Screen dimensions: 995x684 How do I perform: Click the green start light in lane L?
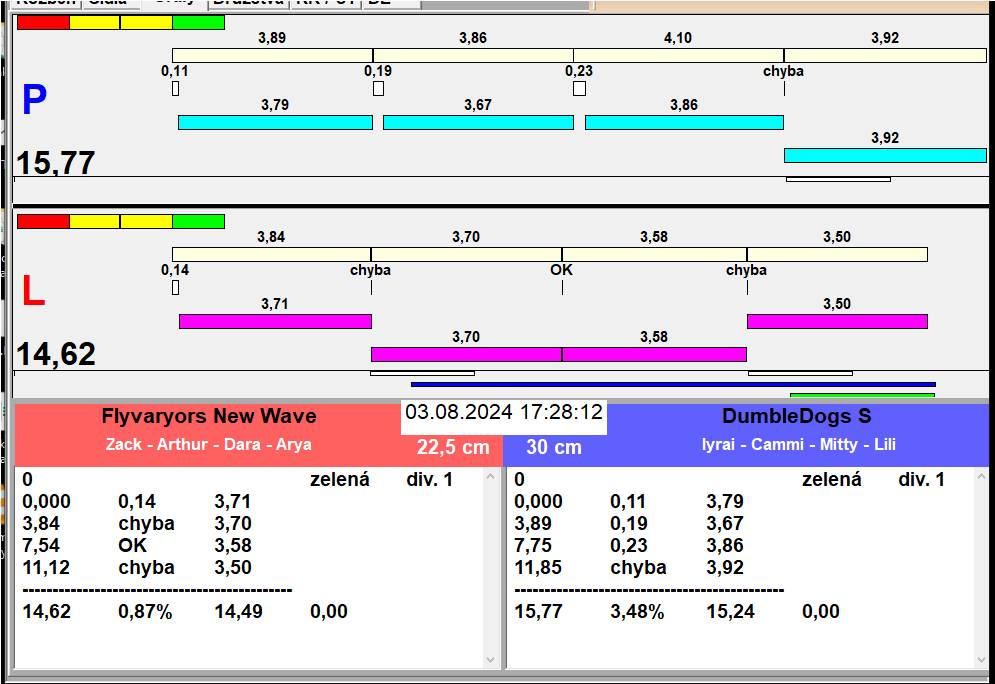(199, 221)
